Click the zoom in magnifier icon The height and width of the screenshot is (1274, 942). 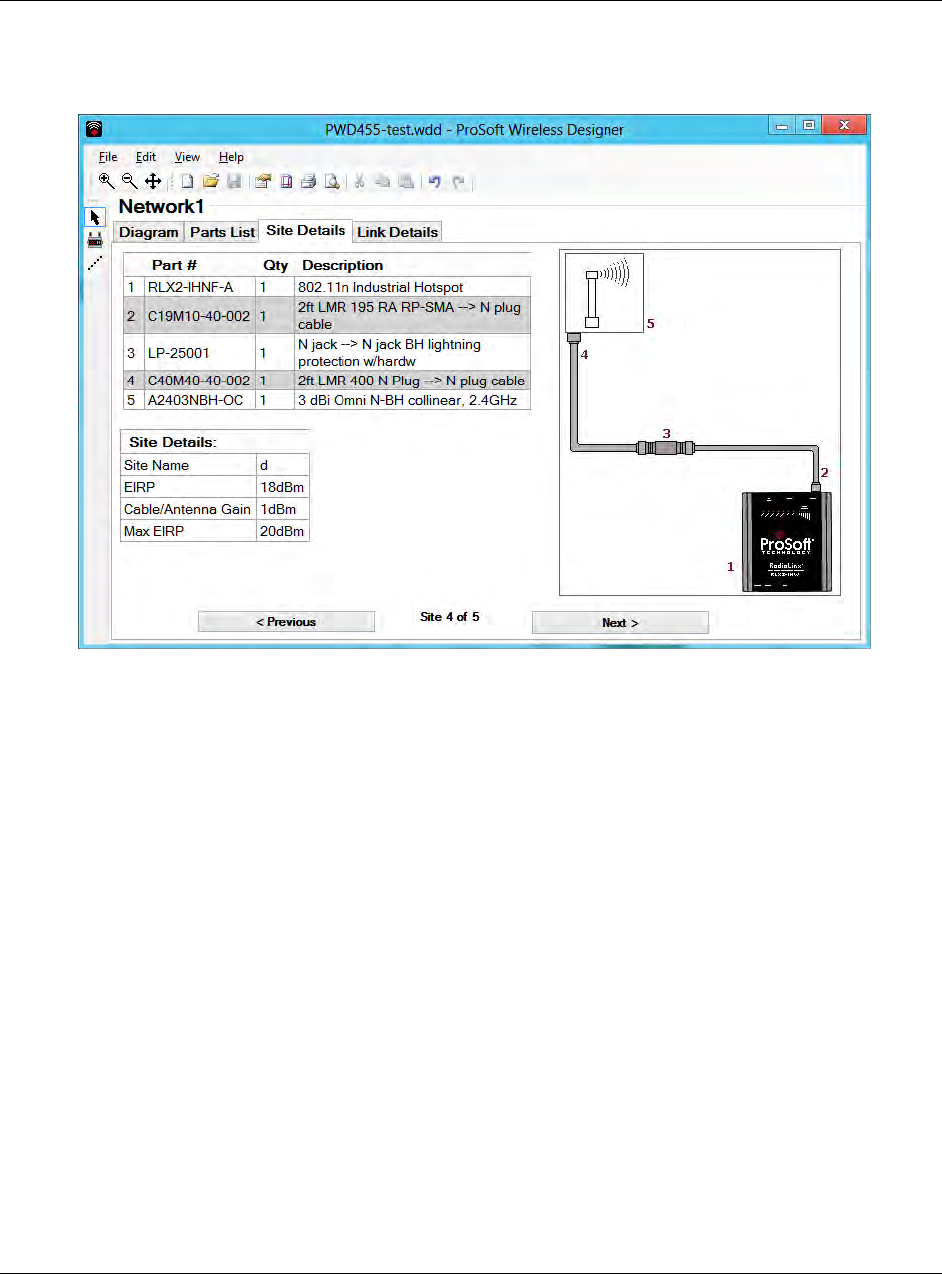(106, 181)
